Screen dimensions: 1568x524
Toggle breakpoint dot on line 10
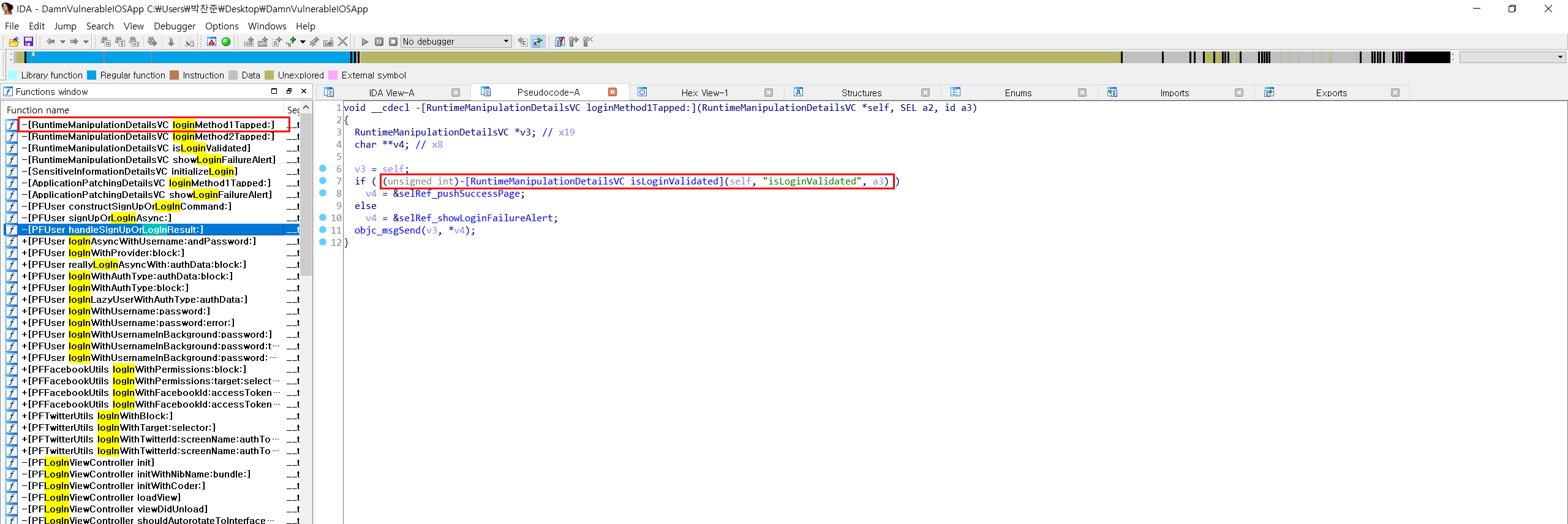pyautogui.click(x=323, y=218)
